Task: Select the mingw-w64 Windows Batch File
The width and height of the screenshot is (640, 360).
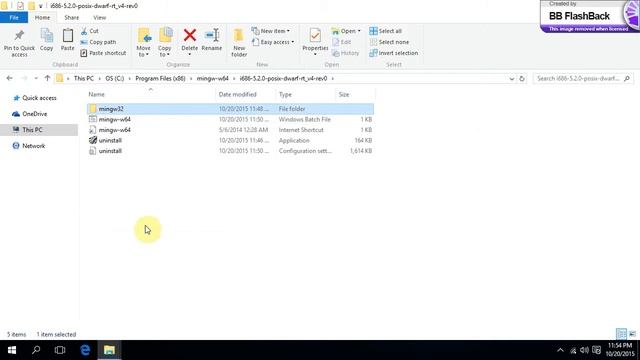Action: [x=230, y=120]
